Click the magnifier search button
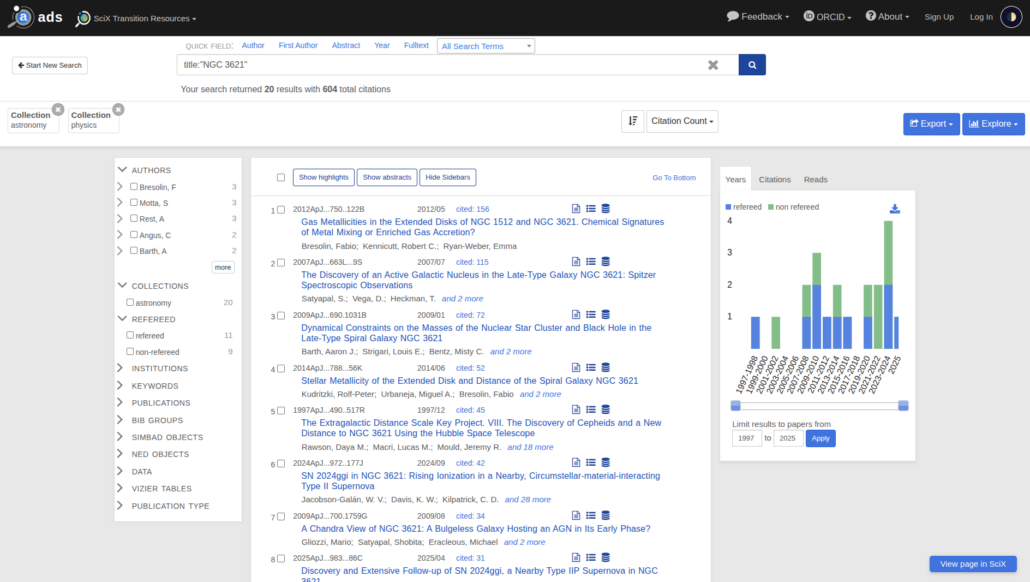The image size is (1030, 582). coord(752,65)
